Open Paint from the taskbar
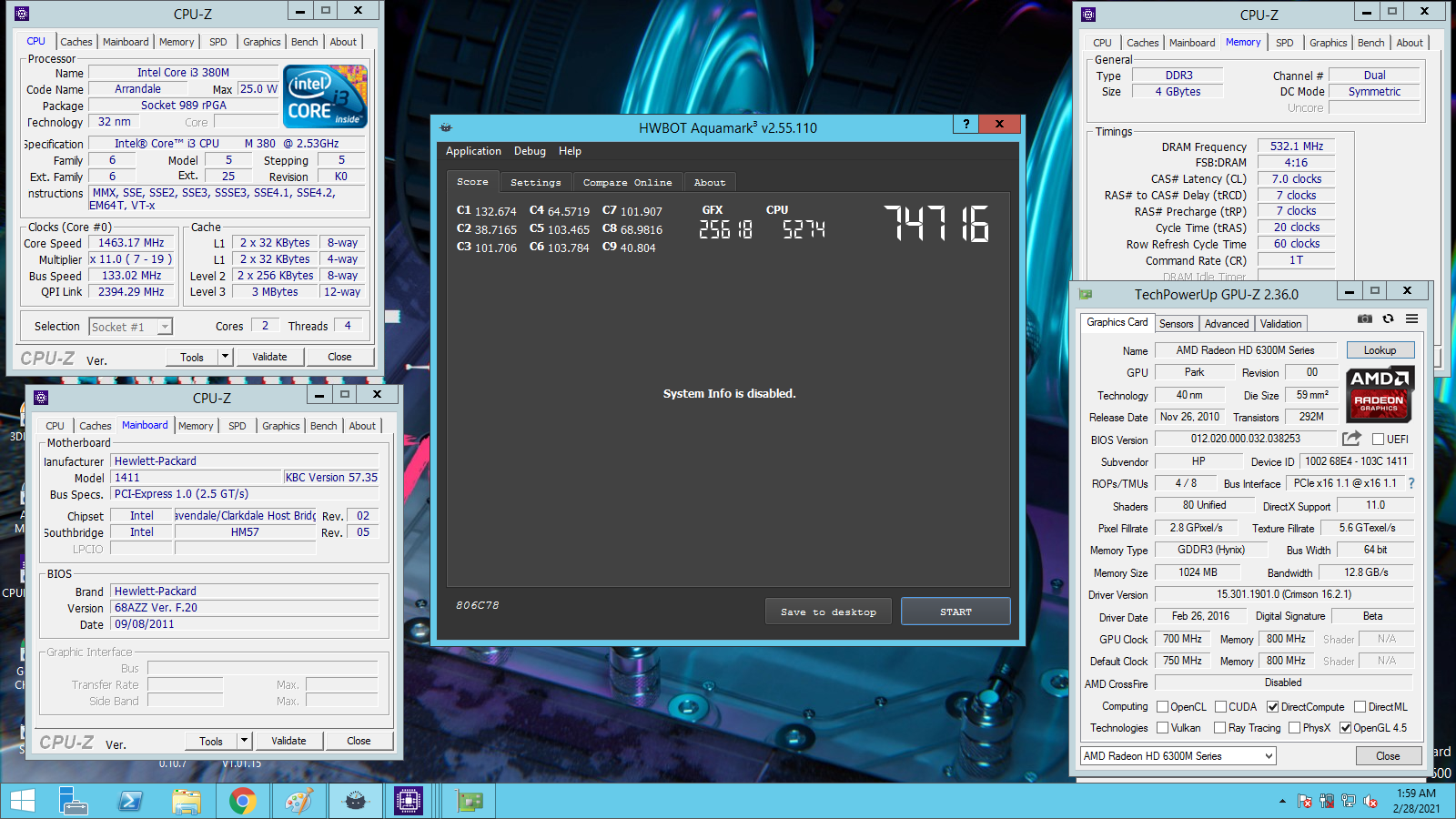The height and width of the screenshot is (819, 1456). [298, 801]
